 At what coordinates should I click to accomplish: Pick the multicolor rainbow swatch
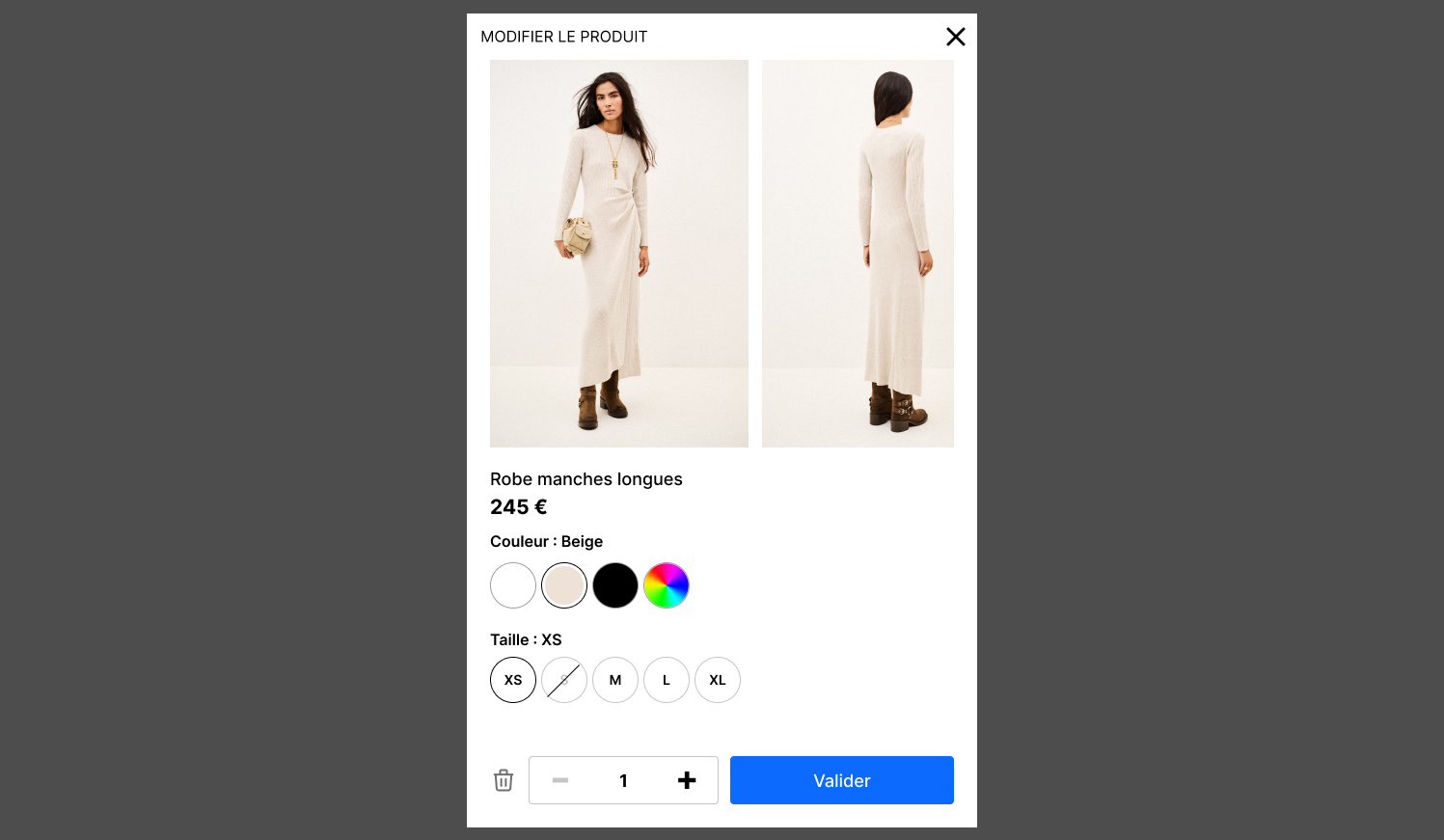(667, 585)
